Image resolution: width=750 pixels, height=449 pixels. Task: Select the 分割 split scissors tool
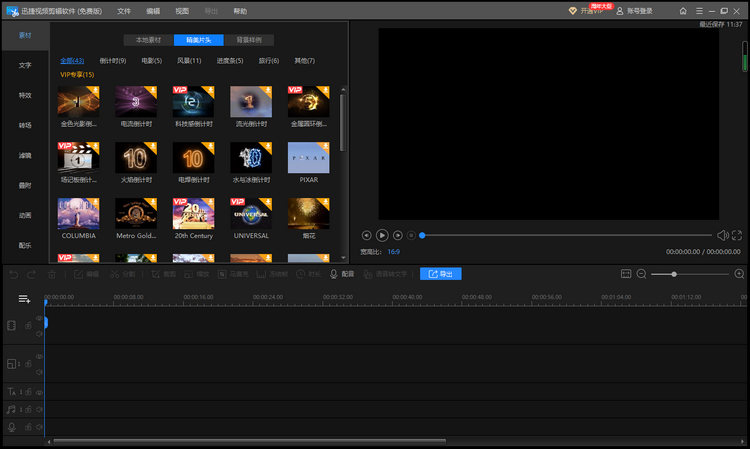123,274
